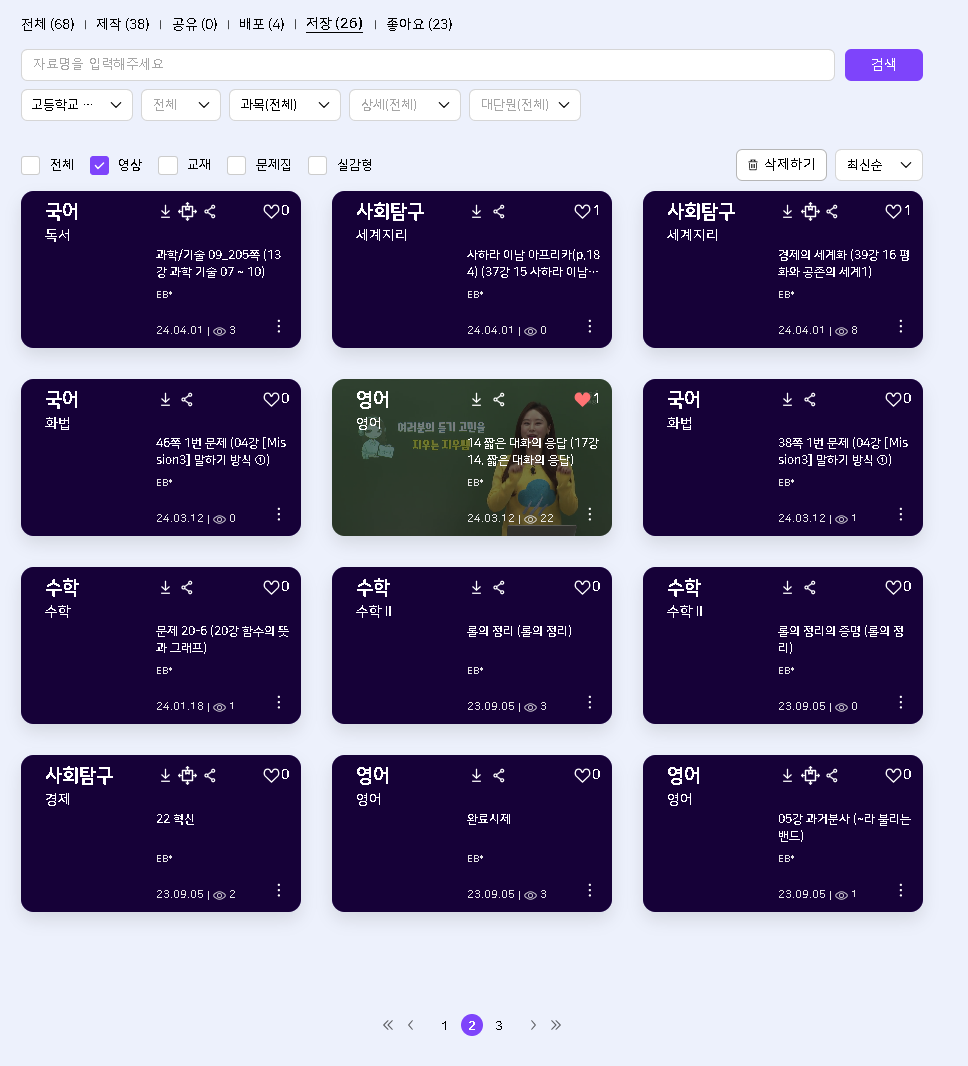
Task: Go to the last page arrow
Action: [x=556, y=1025]
